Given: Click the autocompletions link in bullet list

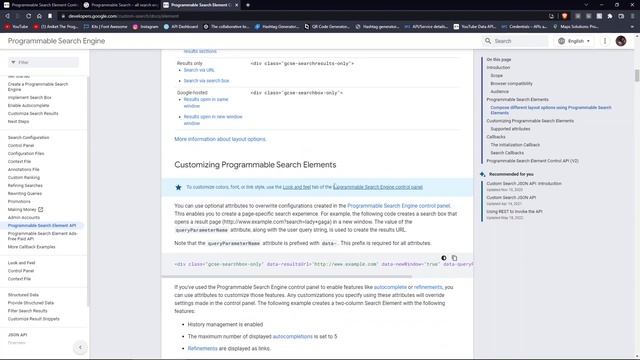Looking at the screenshot, I should point(292,336).
